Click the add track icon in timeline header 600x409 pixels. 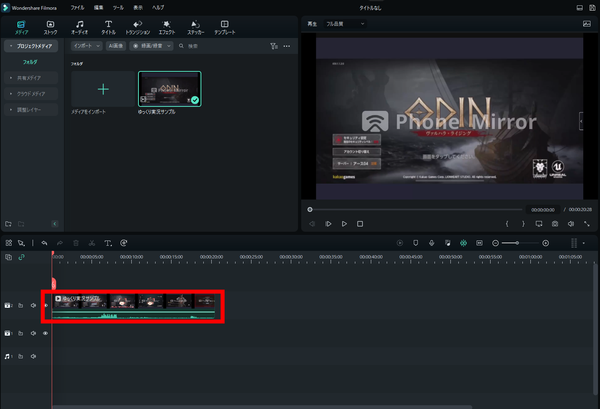pyautogui.click(x=8, y=257)
